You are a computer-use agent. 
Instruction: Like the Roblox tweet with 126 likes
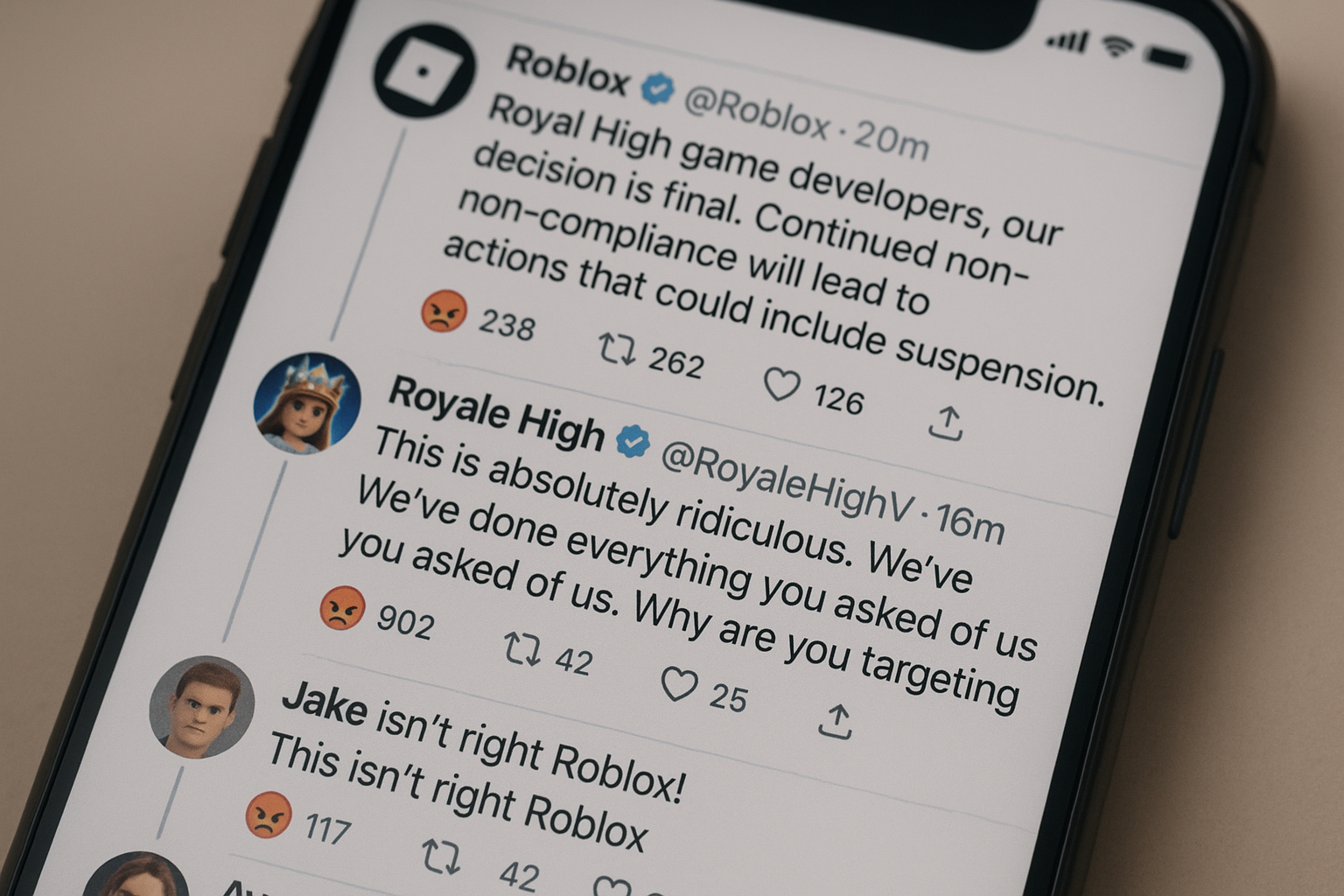tap(781, 384)
